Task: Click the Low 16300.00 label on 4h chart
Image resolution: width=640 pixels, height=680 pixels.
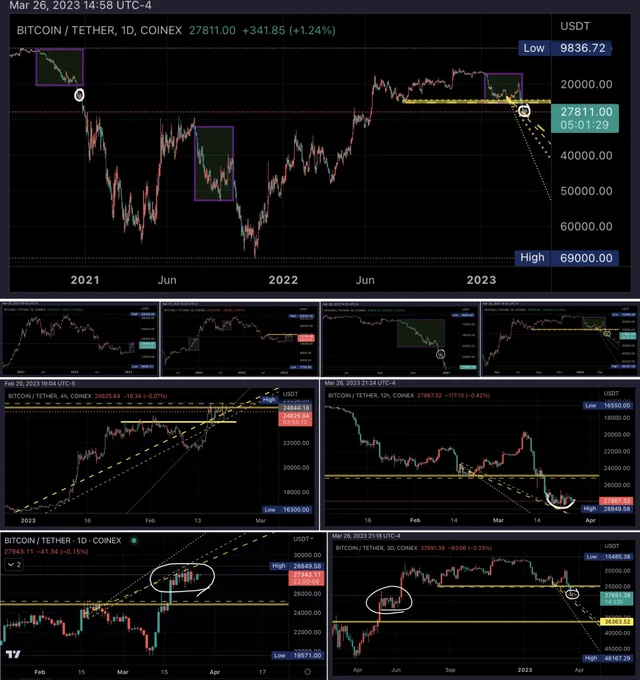Action: tap(287, 510)
